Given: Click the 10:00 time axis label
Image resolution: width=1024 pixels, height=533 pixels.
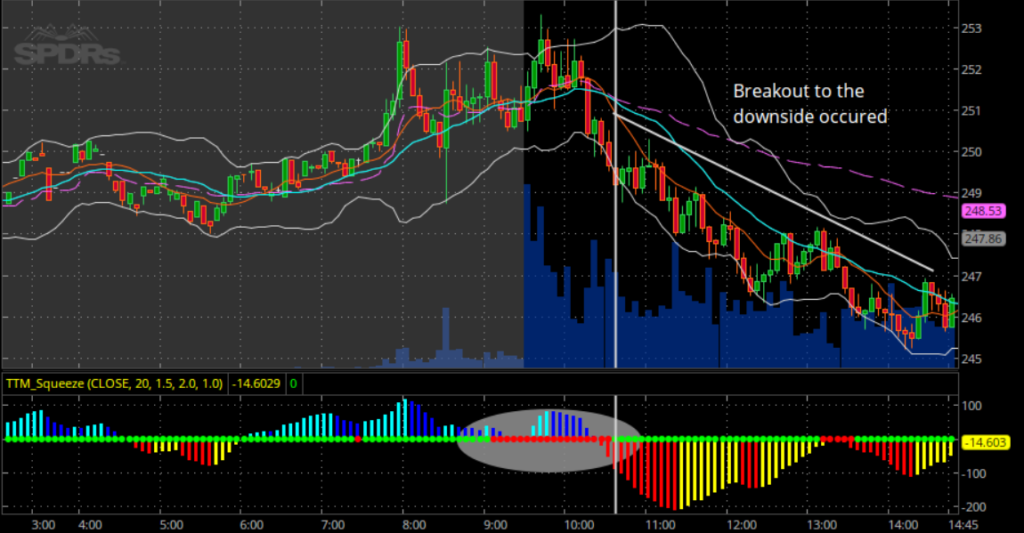Looking at the screenshot, I should 579,525.
